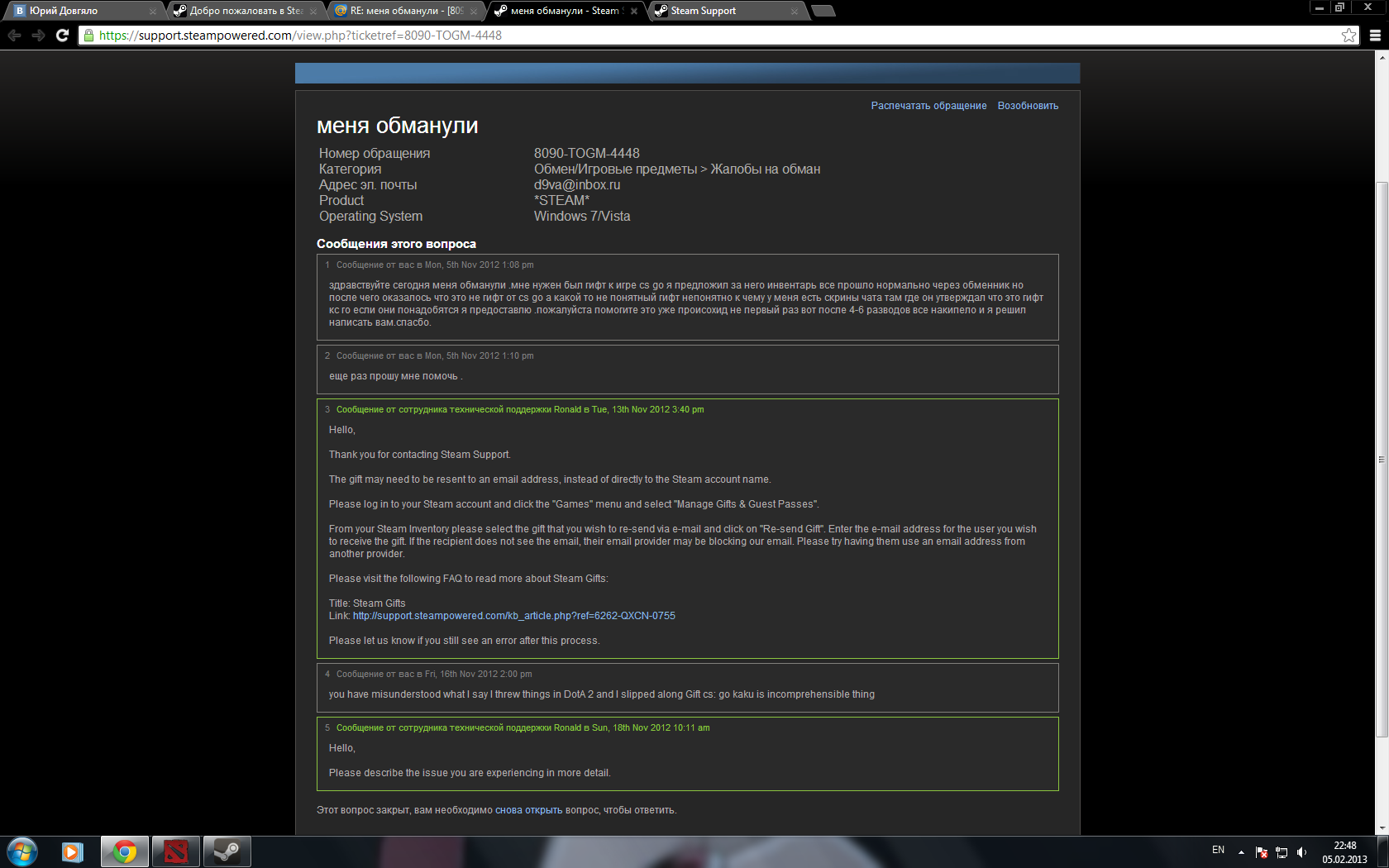Click the page title 'меня обманули'
Screen dimensions: 1389x868
(x=398, y=125)
